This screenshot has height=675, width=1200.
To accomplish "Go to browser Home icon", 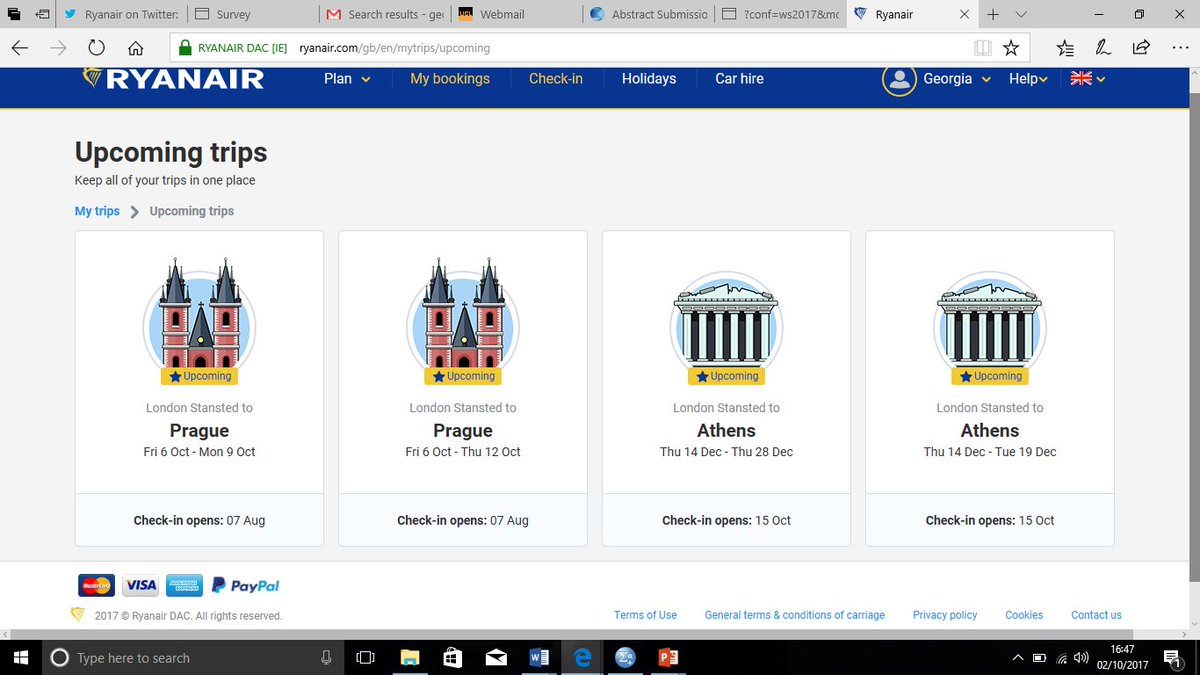I will point(136,48).
